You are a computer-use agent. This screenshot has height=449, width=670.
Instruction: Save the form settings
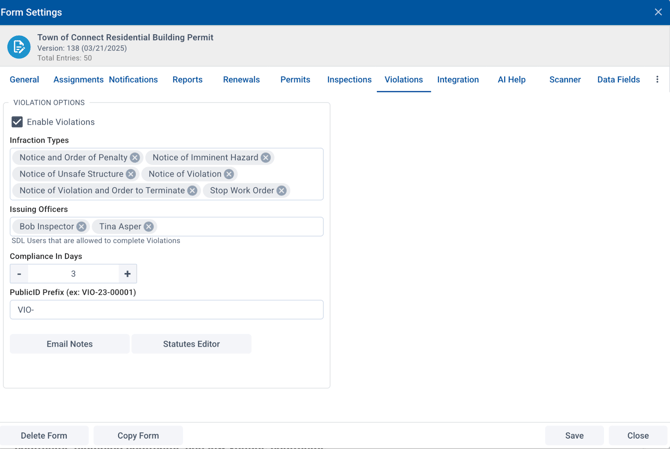click(x=574, y=436)
